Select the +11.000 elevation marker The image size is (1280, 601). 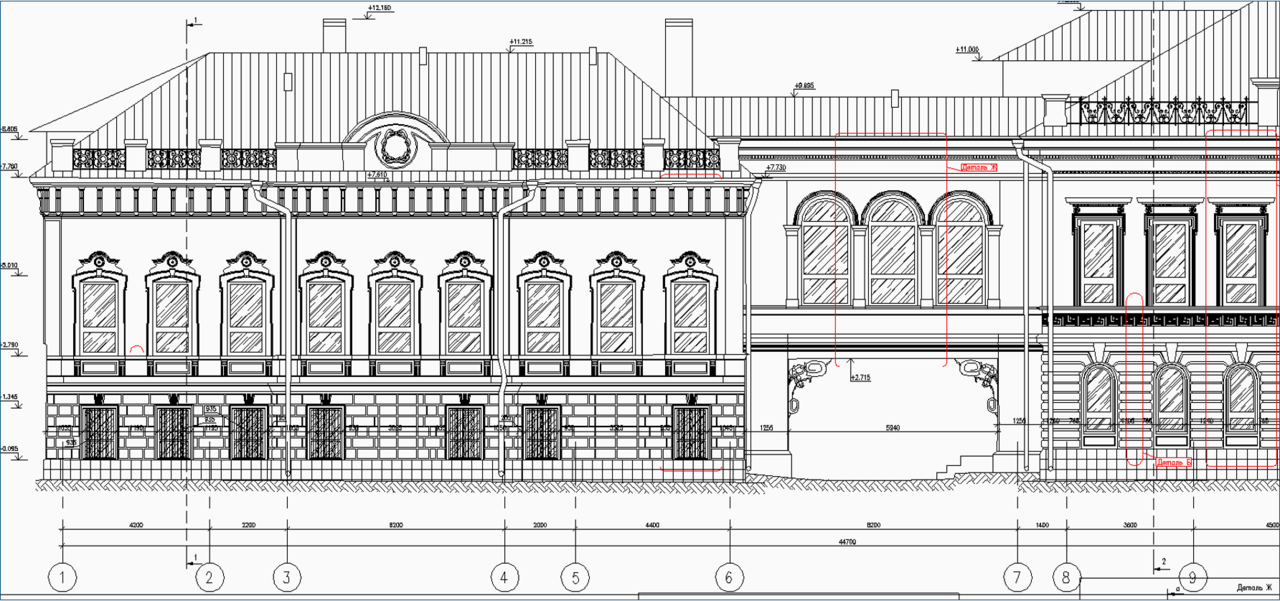(x=967, y=49)
